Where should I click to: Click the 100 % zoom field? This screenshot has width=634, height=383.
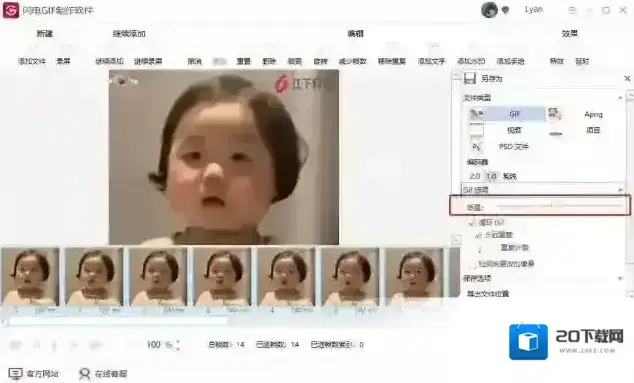pos(159,345)
